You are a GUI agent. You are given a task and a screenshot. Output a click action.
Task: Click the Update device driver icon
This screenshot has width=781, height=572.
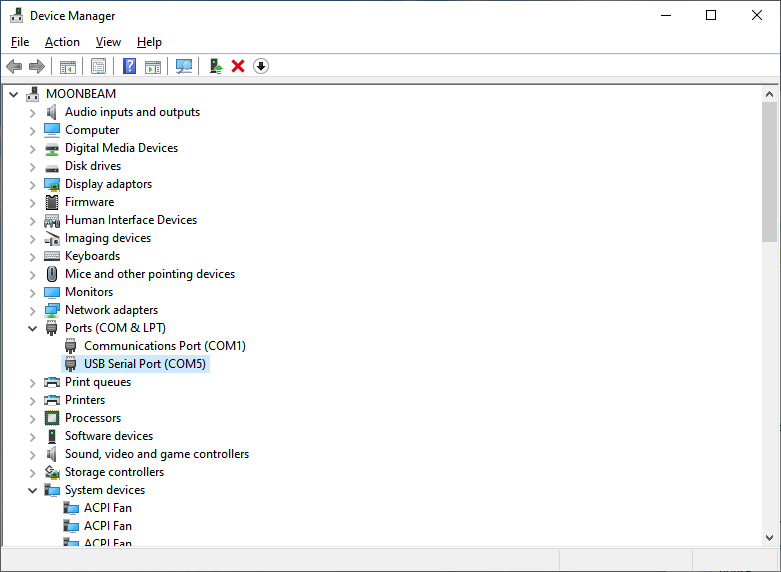[215, 66]
